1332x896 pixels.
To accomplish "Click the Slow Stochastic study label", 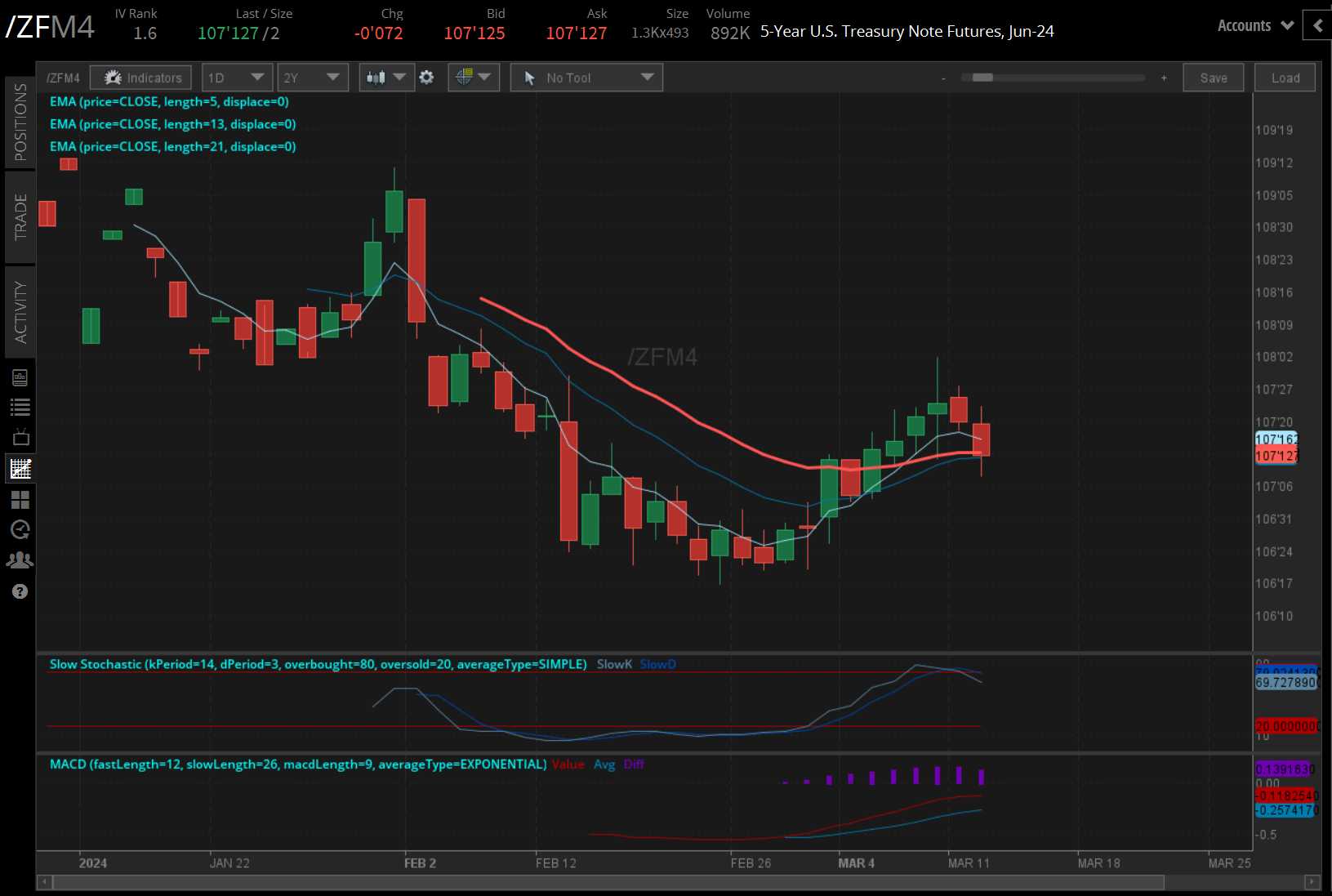I will coord(318,664).
